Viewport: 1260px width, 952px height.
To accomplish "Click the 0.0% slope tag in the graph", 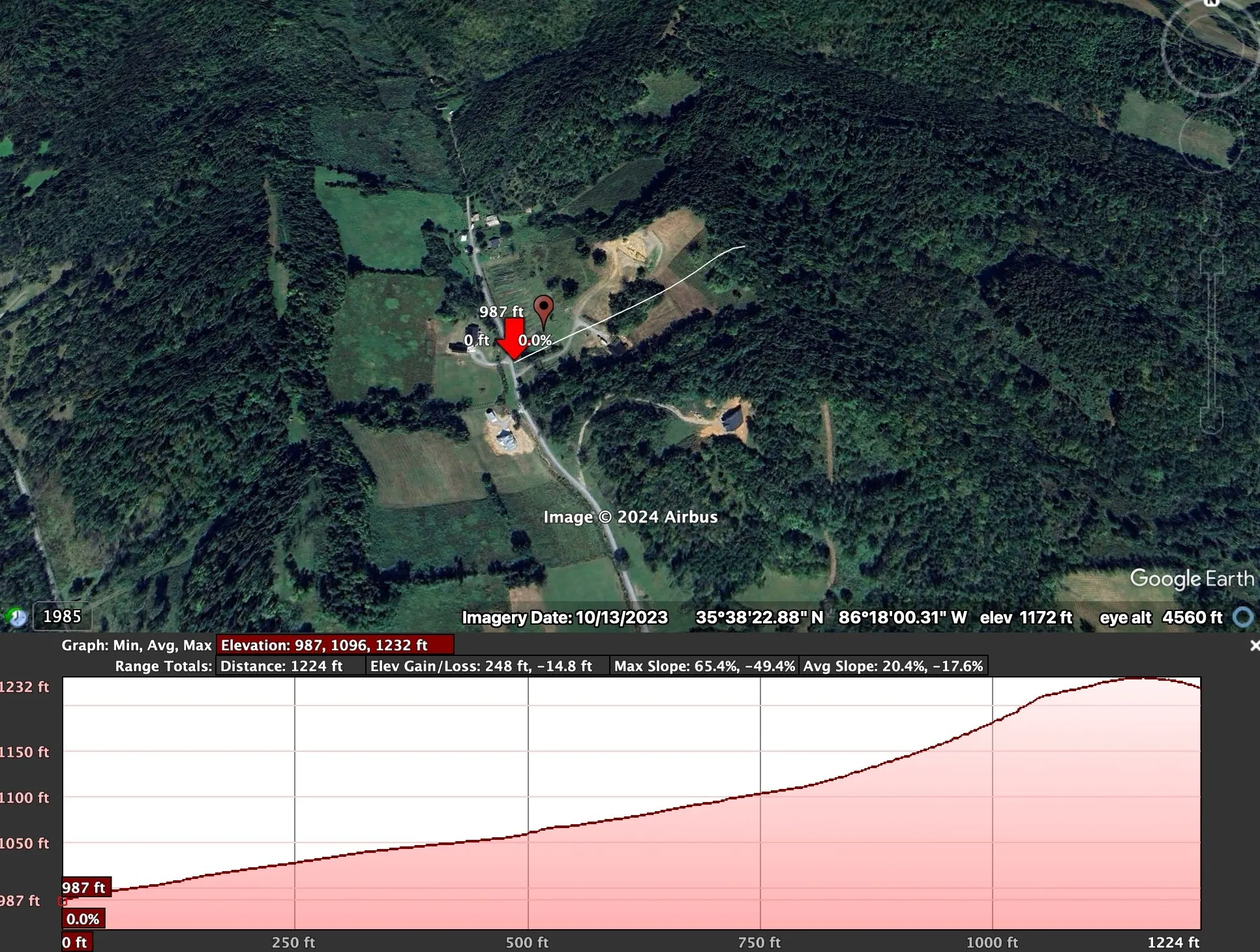I will pos(83,919).
